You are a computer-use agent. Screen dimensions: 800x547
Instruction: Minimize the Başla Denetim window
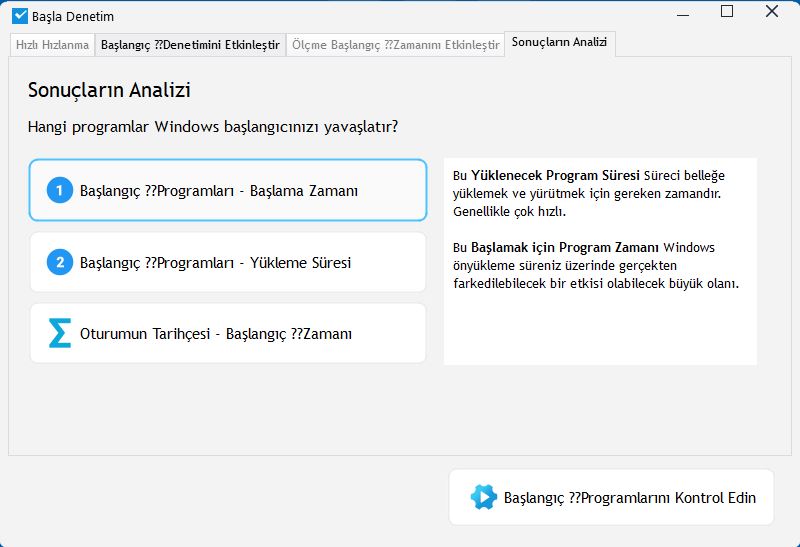(x=683, y=12)
